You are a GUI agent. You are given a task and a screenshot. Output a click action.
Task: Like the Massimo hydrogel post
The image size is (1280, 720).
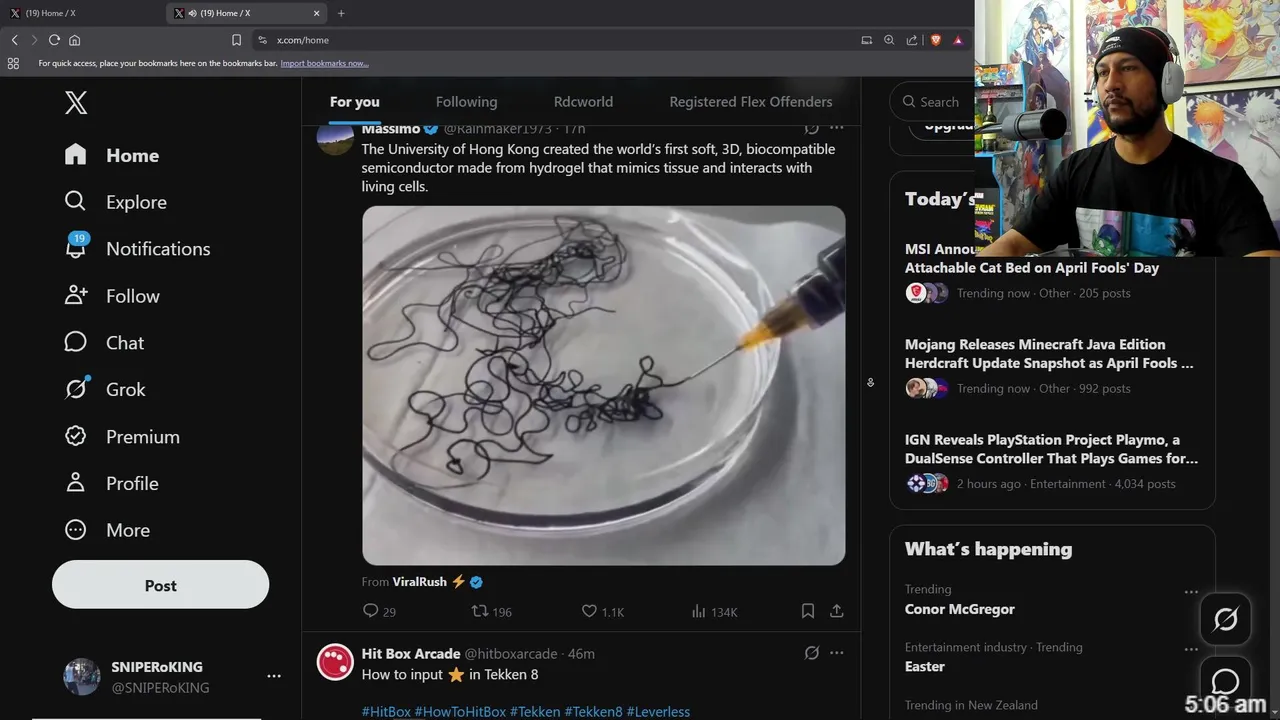coord(590,611)
